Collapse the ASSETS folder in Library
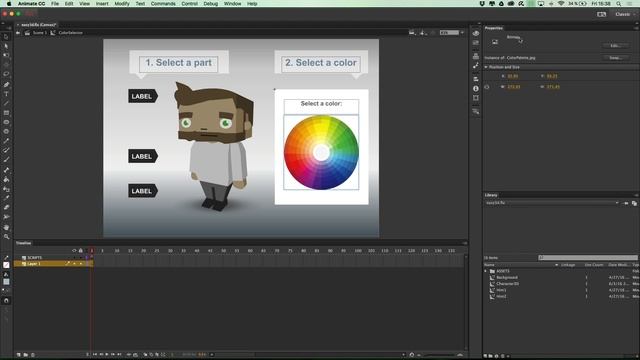 pyautogui.click(x=486, y=271)
